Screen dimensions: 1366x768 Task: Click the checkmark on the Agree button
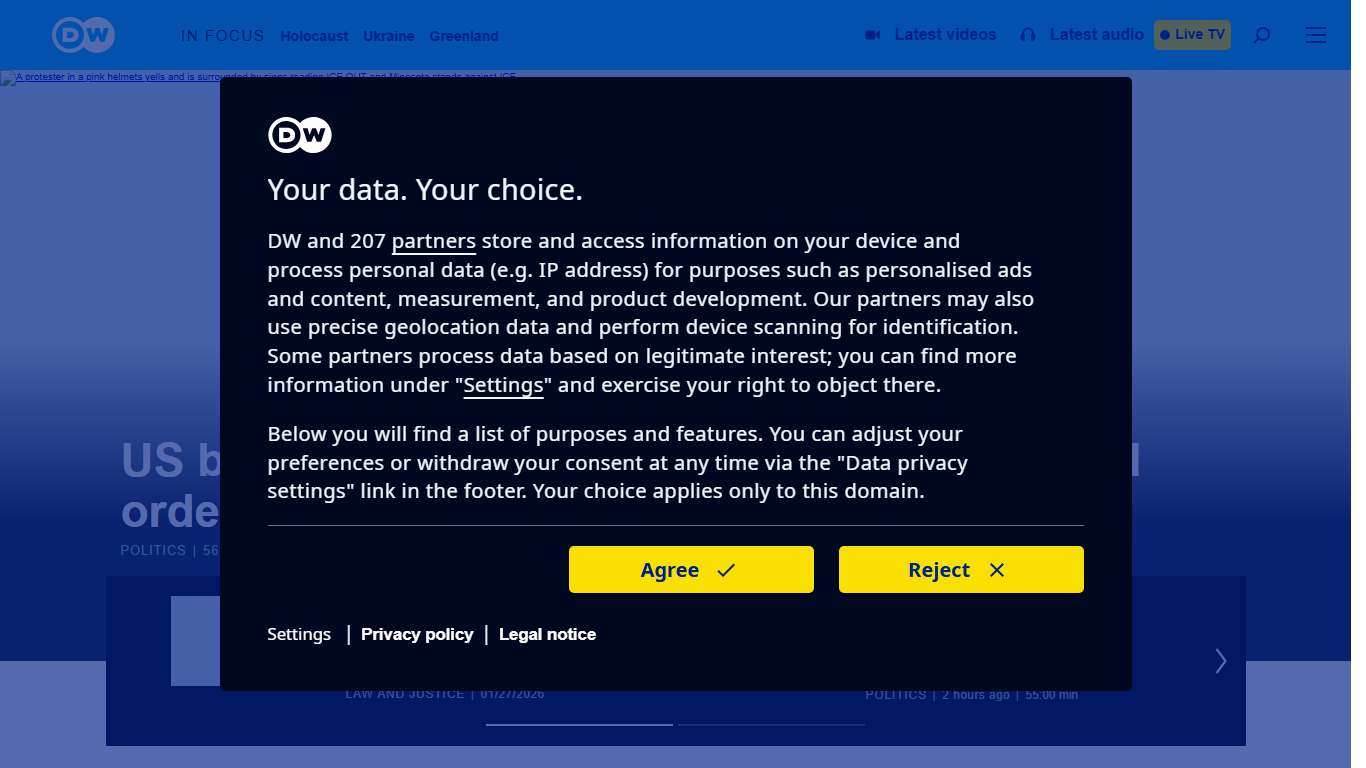[726, 570]
